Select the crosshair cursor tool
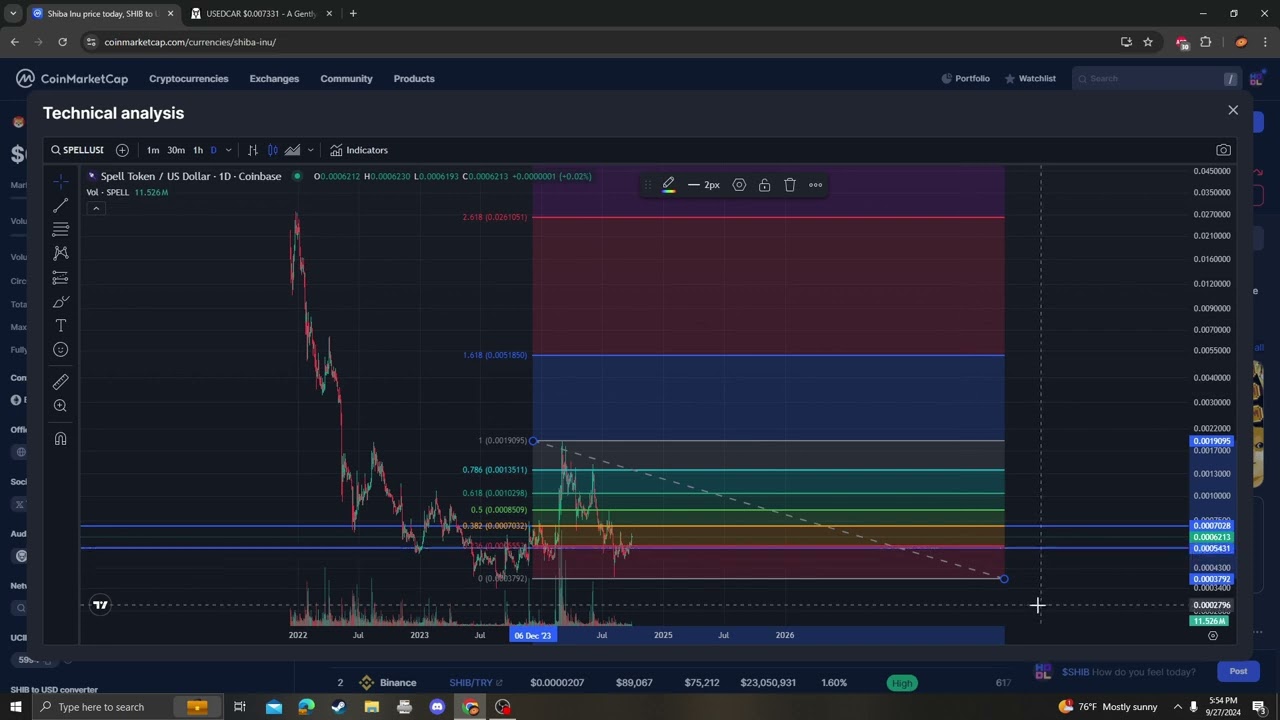The image size is (1280, 720). pos(60,181)
